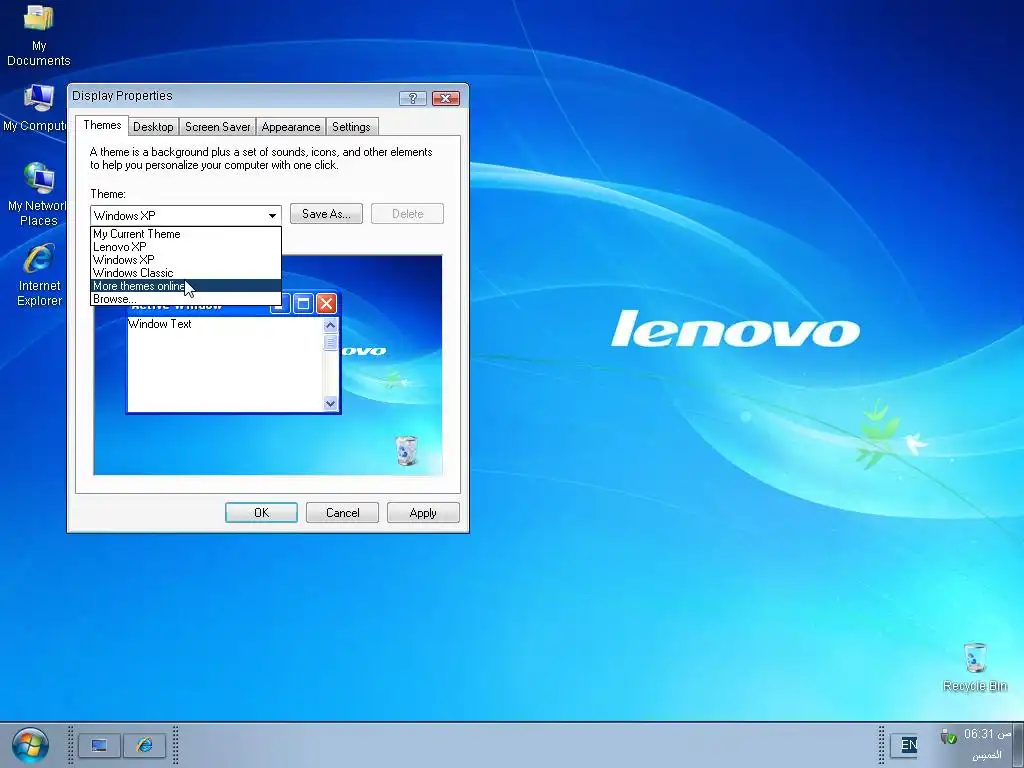The height and width of the screenshot is (768, 1024).
Task: Choose Windows Classic theme option
Action: point(185,273)
